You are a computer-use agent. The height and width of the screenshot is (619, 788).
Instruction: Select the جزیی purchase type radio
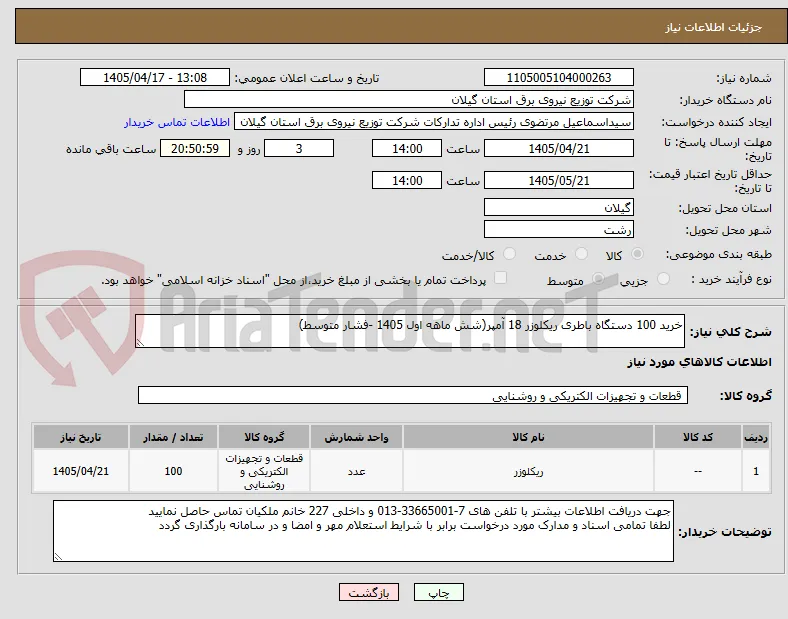(x=663, y=278)
